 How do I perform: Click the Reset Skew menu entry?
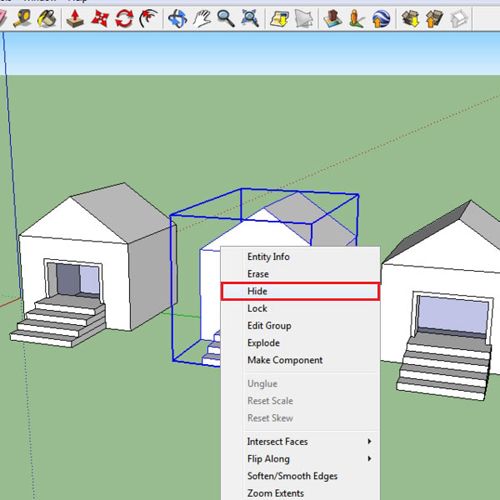point(300,418)
